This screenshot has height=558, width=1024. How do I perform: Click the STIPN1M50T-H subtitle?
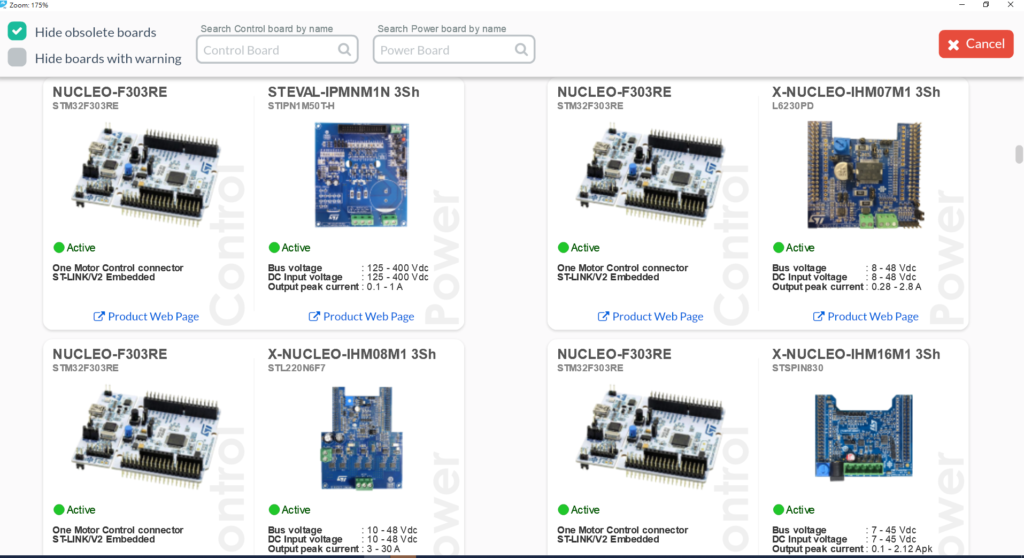(x=301, y=106)
